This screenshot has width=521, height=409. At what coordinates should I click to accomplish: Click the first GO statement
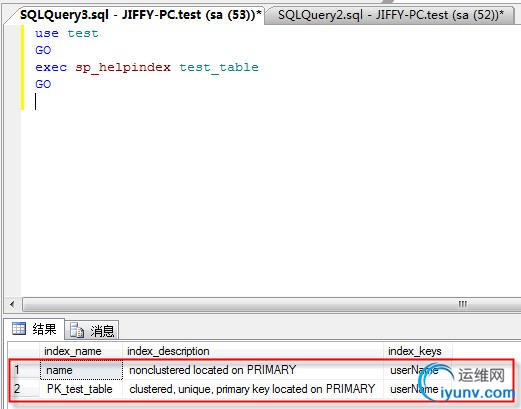[43, 50]
